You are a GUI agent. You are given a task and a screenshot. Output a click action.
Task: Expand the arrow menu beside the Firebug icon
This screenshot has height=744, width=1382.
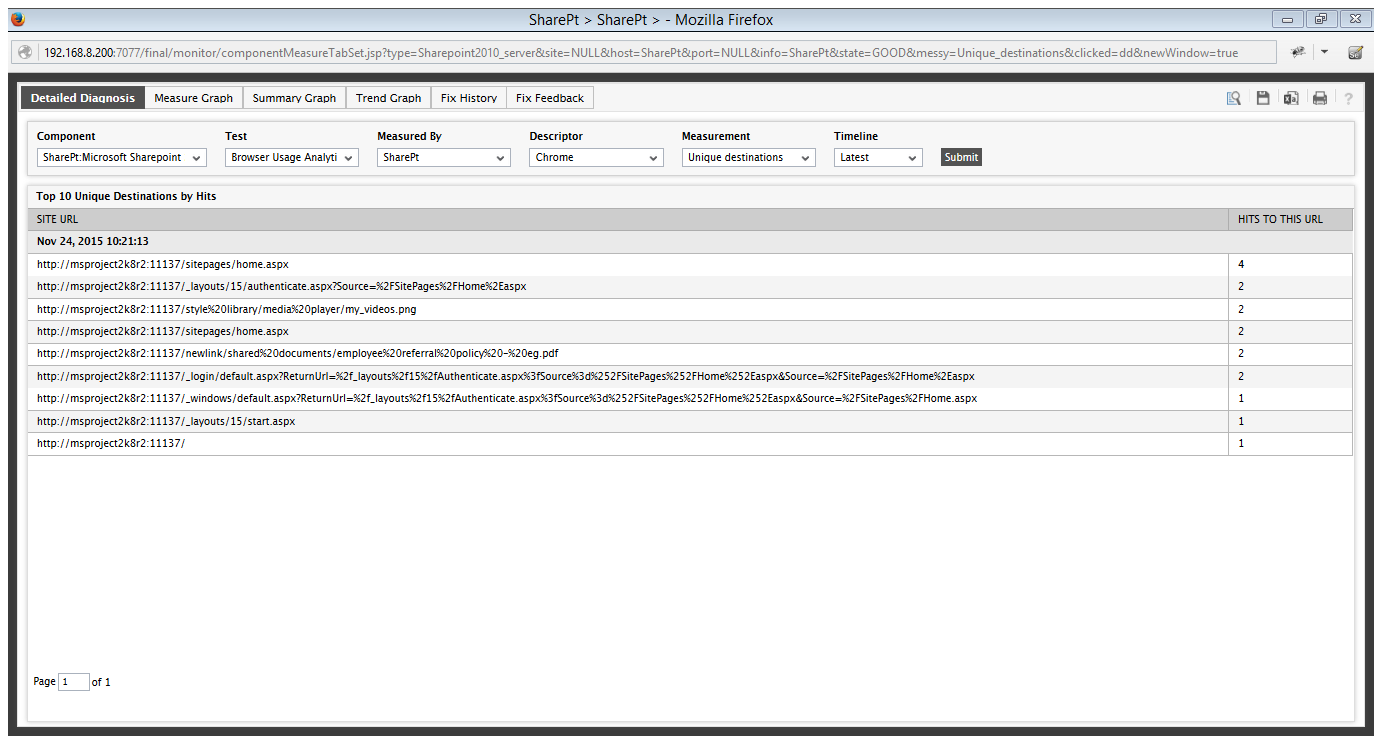click(x=1324, y=52)
